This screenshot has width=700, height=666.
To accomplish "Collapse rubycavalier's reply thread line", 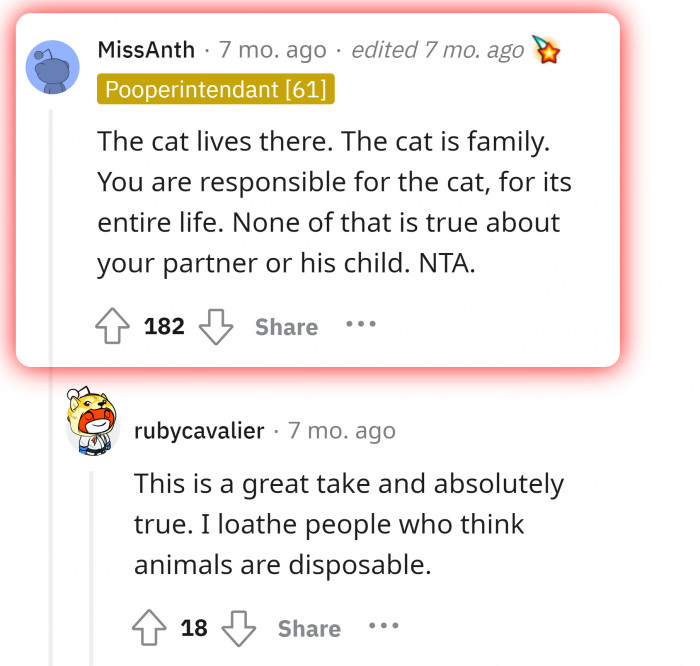I will click(92, 560).
